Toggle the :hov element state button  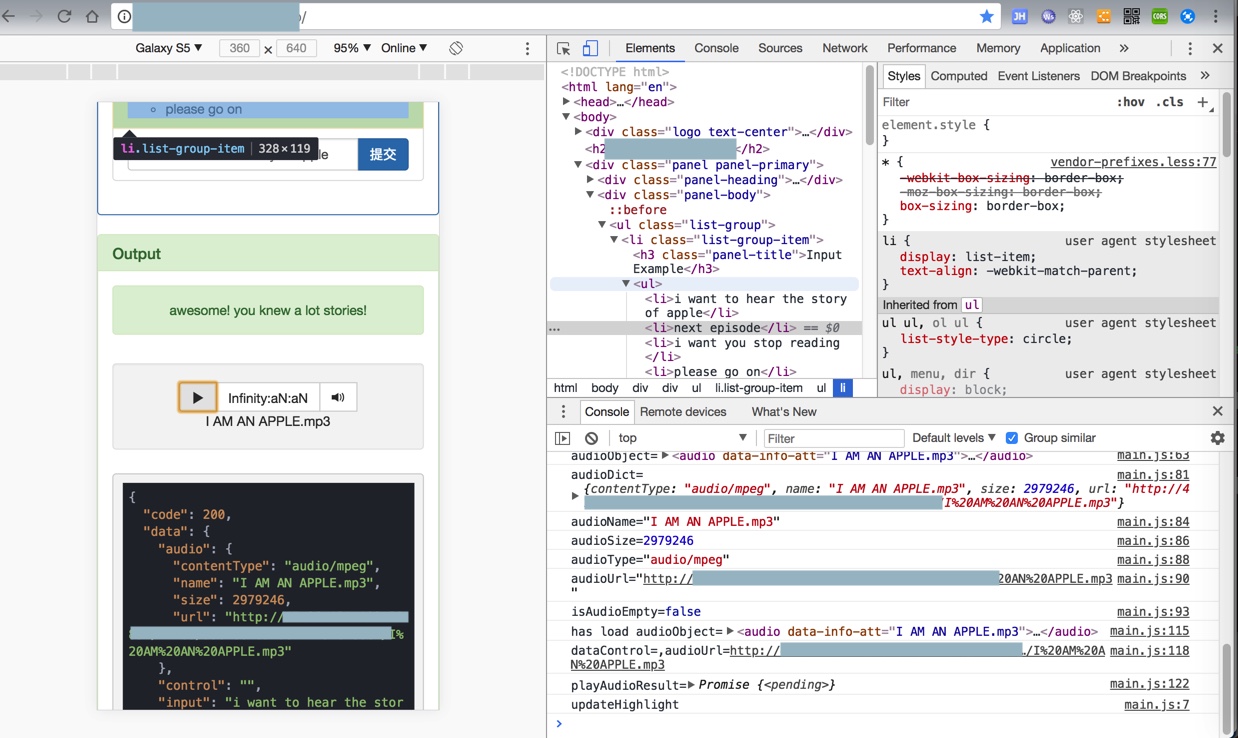click(1130, 102)
